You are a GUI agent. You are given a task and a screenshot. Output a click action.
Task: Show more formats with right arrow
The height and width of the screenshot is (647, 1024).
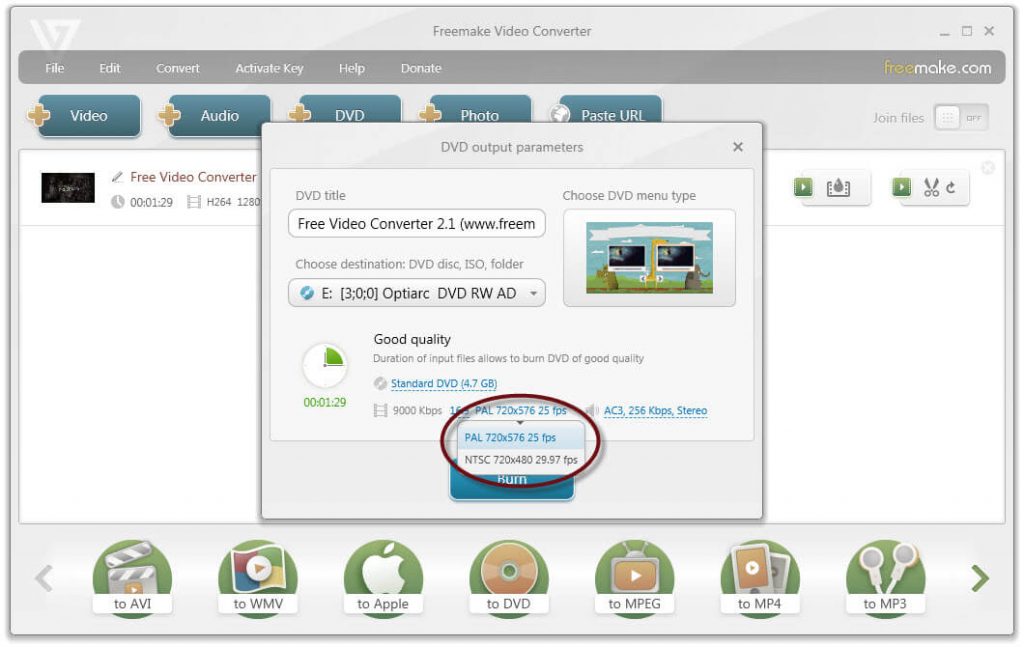[x=980, y=578]
